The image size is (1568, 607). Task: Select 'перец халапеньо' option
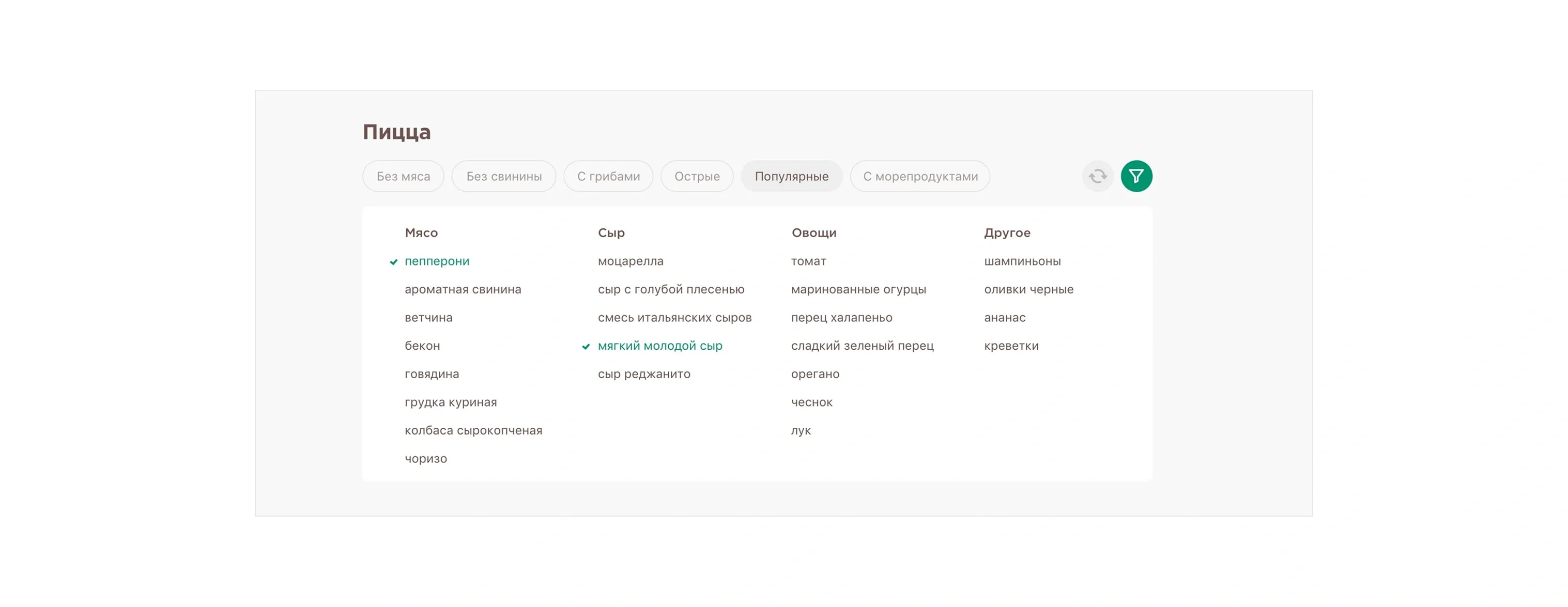(841, 318)
